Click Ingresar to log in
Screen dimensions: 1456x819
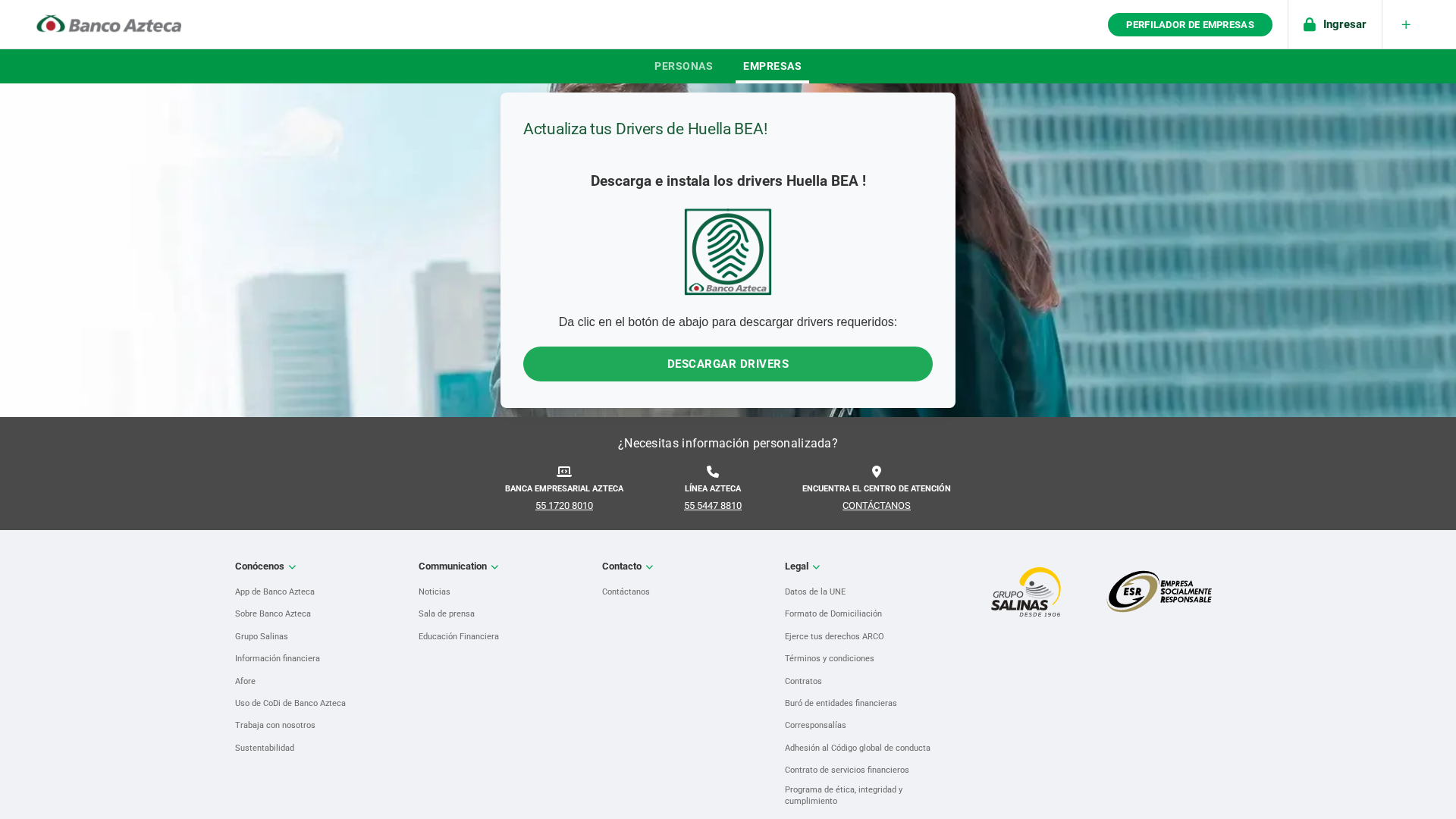pos(1345,24)
